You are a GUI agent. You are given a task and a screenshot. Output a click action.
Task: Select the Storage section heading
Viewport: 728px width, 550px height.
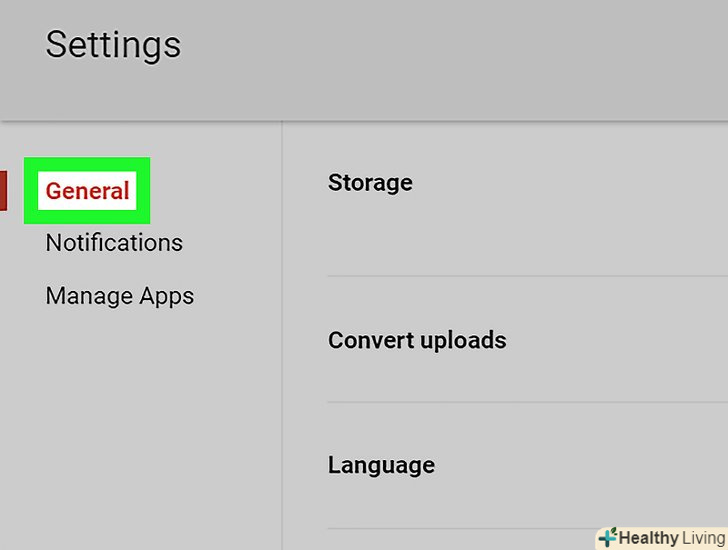click(370, 183)
